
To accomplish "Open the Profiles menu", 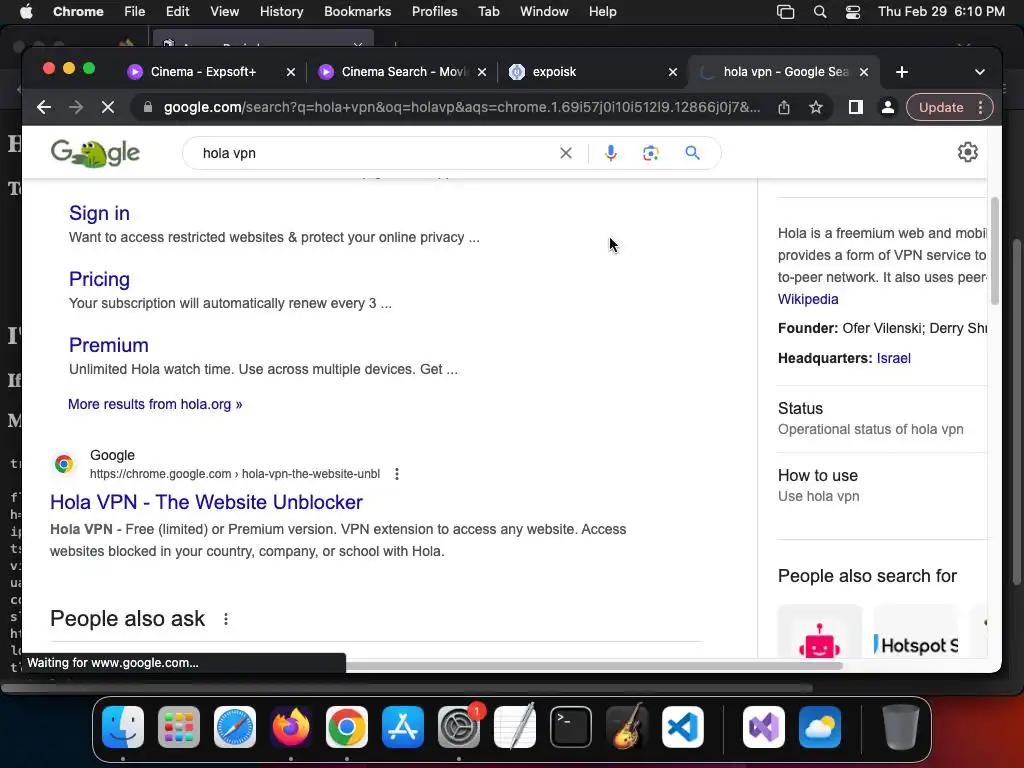I will click(434, 11).
